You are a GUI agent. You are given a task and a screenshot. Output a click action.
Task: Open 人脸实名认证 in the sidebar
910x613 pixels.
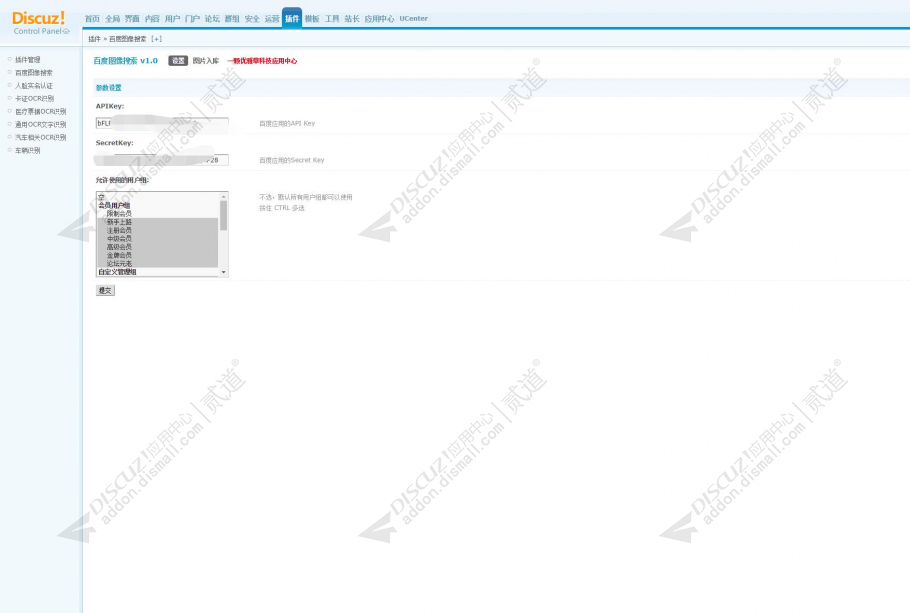click(34, 85)
